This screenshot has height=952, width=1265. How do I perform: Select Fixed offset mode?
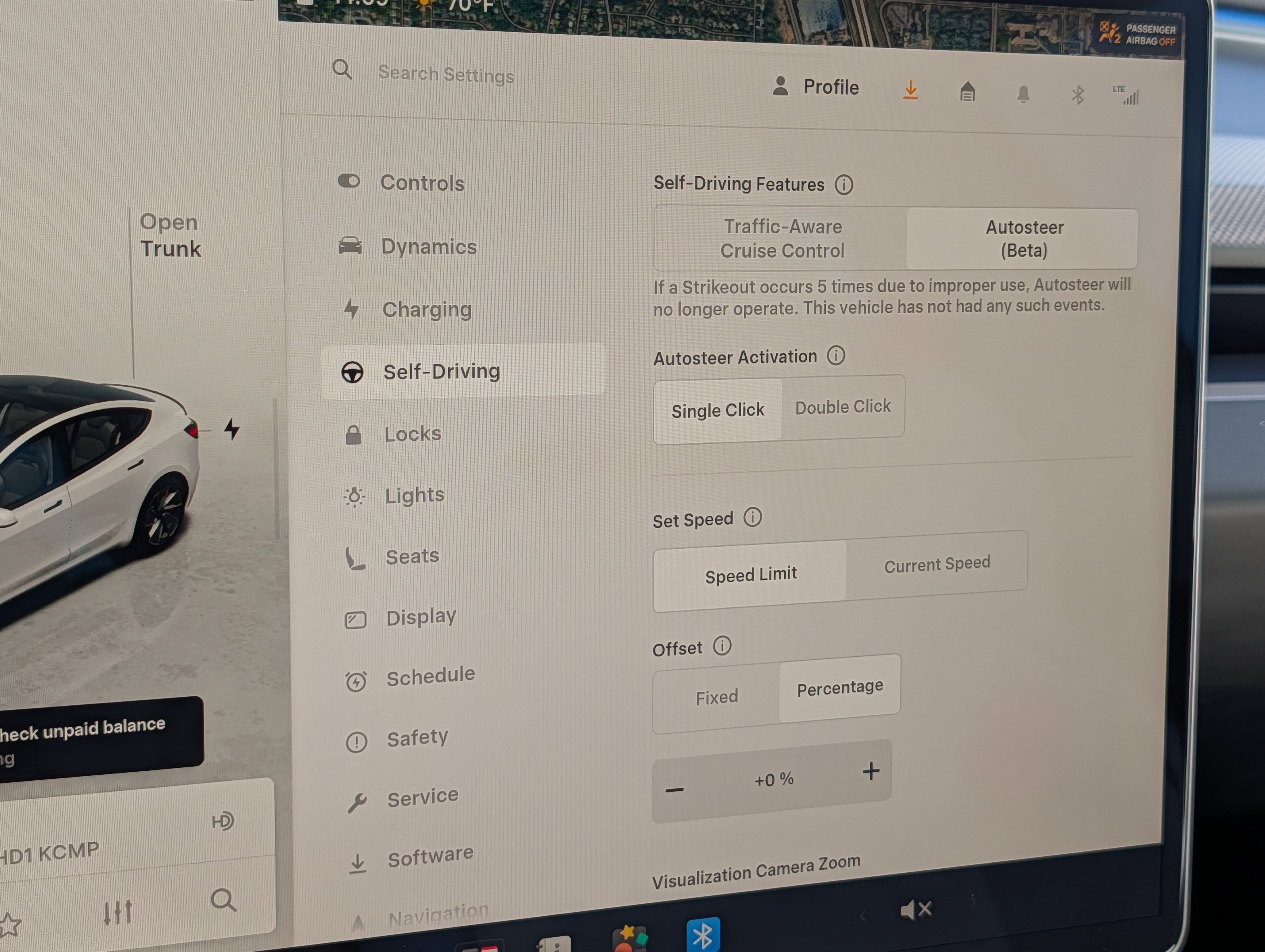[x=717, y=697]
